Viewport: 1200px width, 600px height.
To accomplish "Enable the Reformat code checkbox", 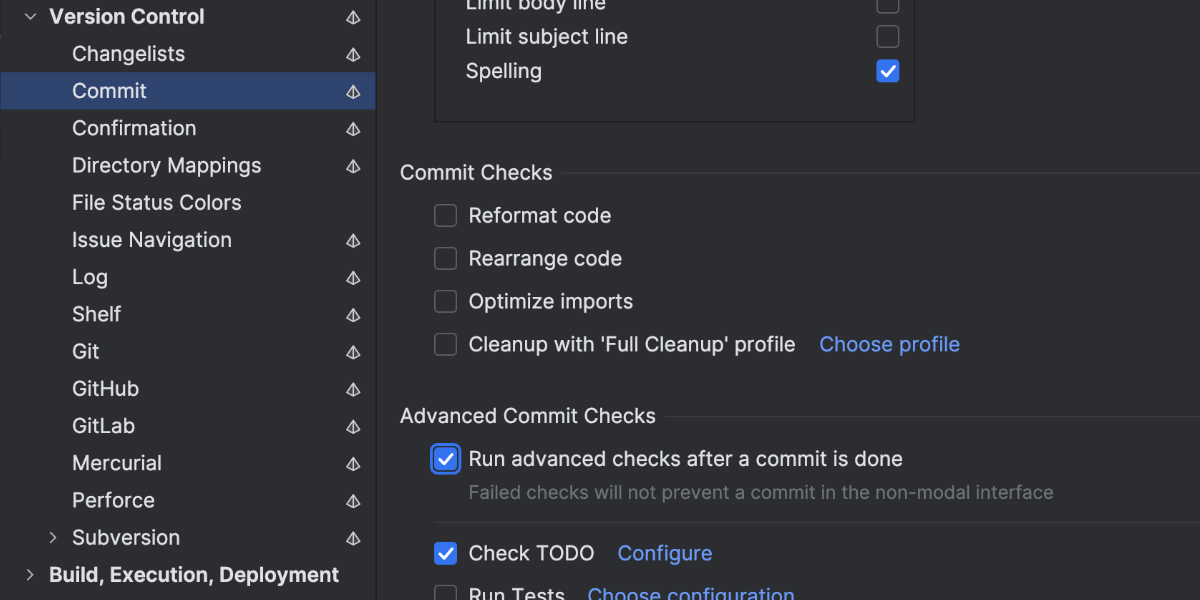I will point(445,216).
